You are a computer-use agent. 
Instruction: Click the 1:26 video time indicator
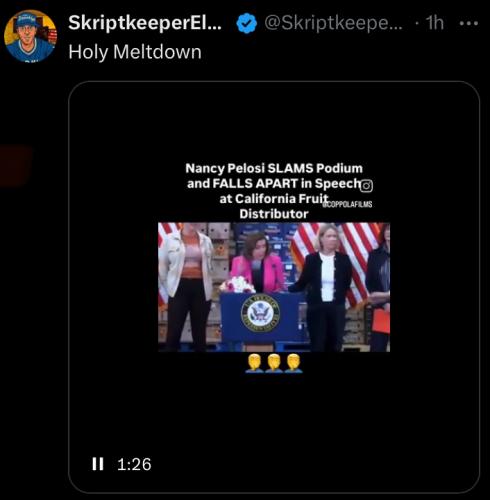pos(134,464)
